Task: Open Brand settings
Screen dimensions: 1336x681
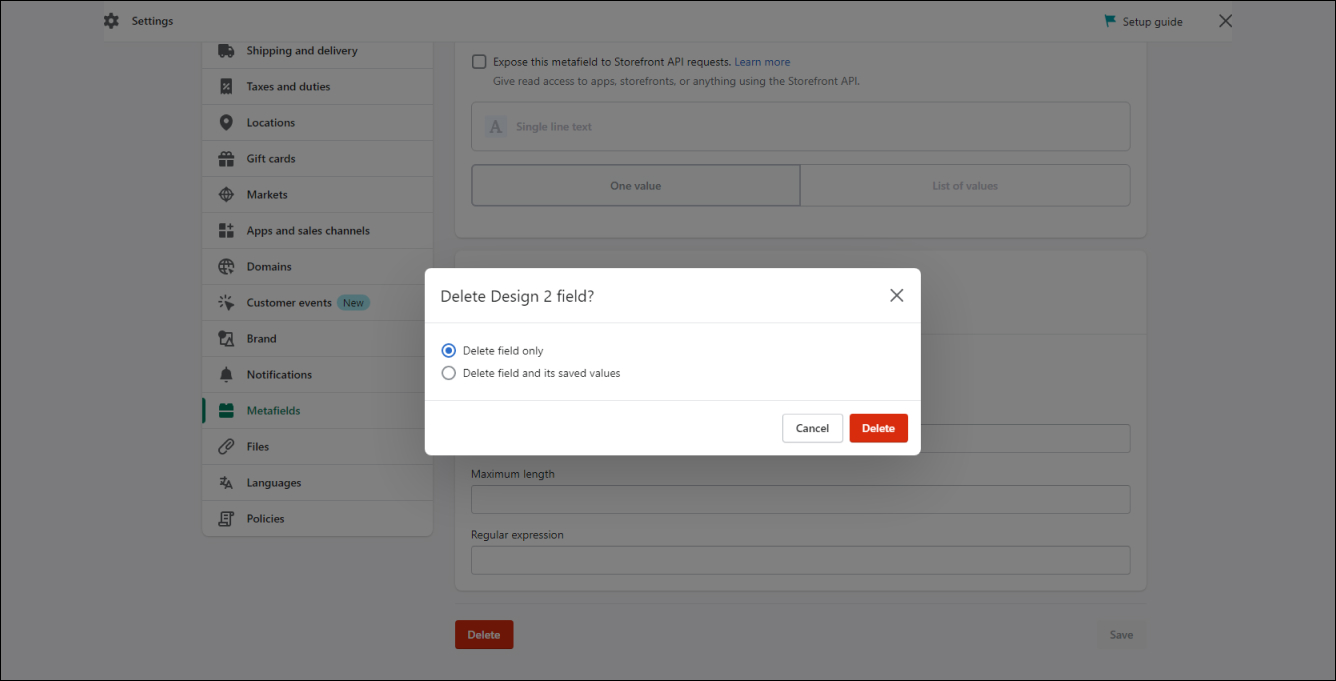Action: (x=318, y=339)
